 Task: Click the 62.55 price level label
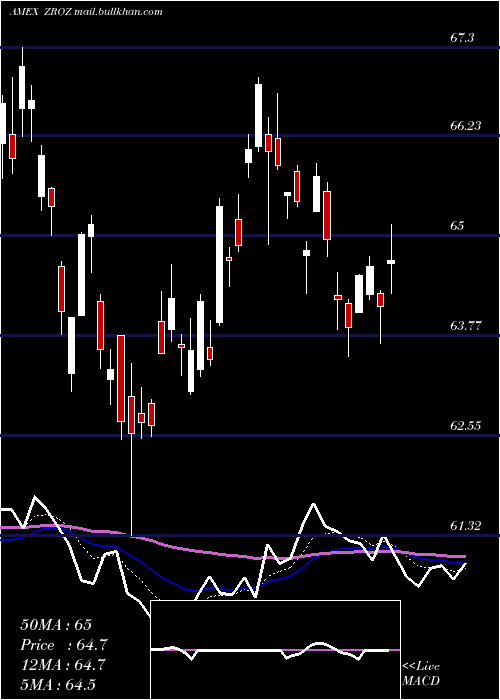pyautogui.click(x=466, y=426)
